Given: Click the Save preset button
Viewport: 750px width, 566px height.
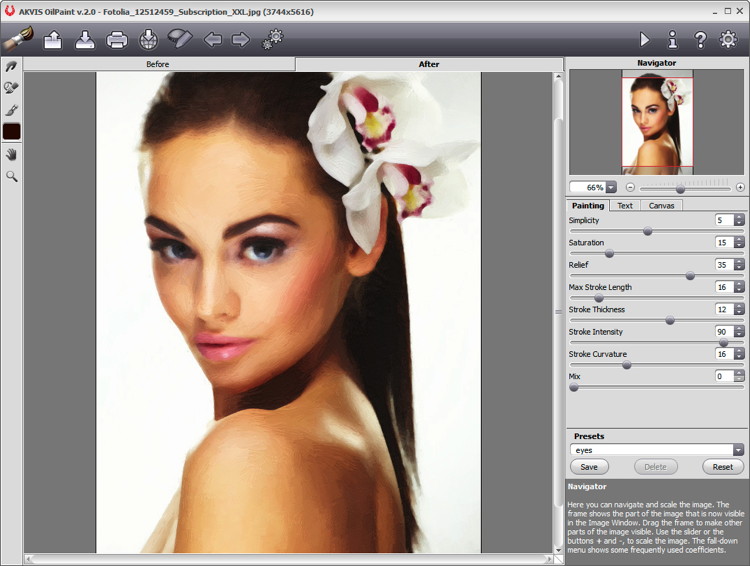Looking at the screenshot, I should (x=589, y=467).
